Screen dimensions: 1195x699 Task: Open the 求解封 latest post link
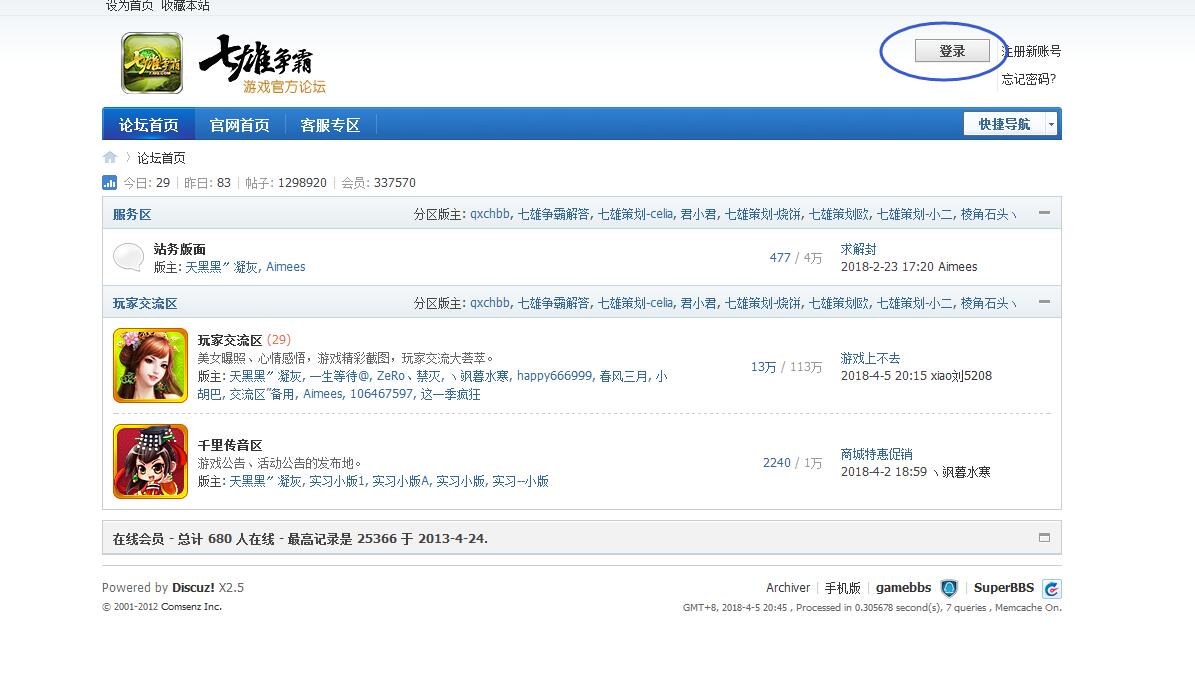click(x=858, y=249)
